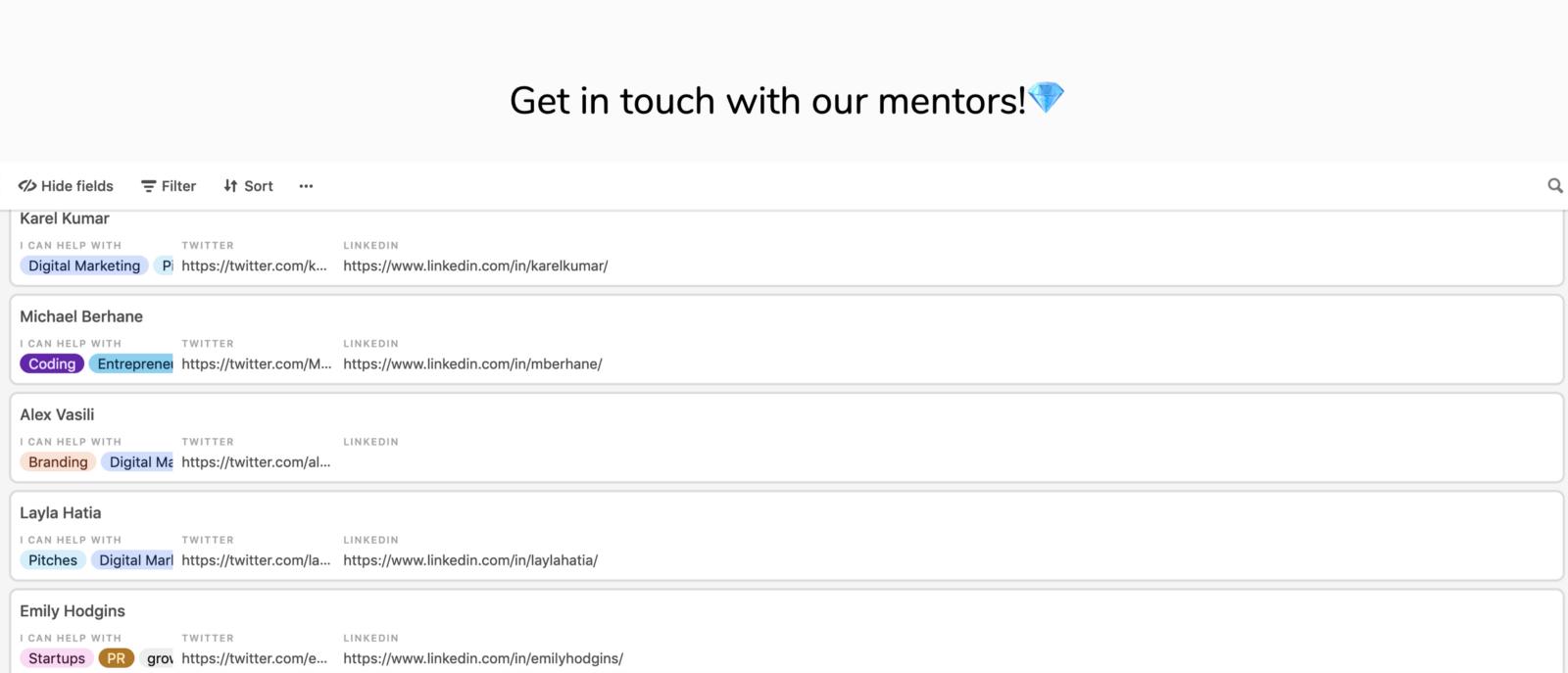Click the Pitches tag on Layla Hatia
Viewport: 1568px width, 673px height.
pyautogui.click(x=53, y=560)
